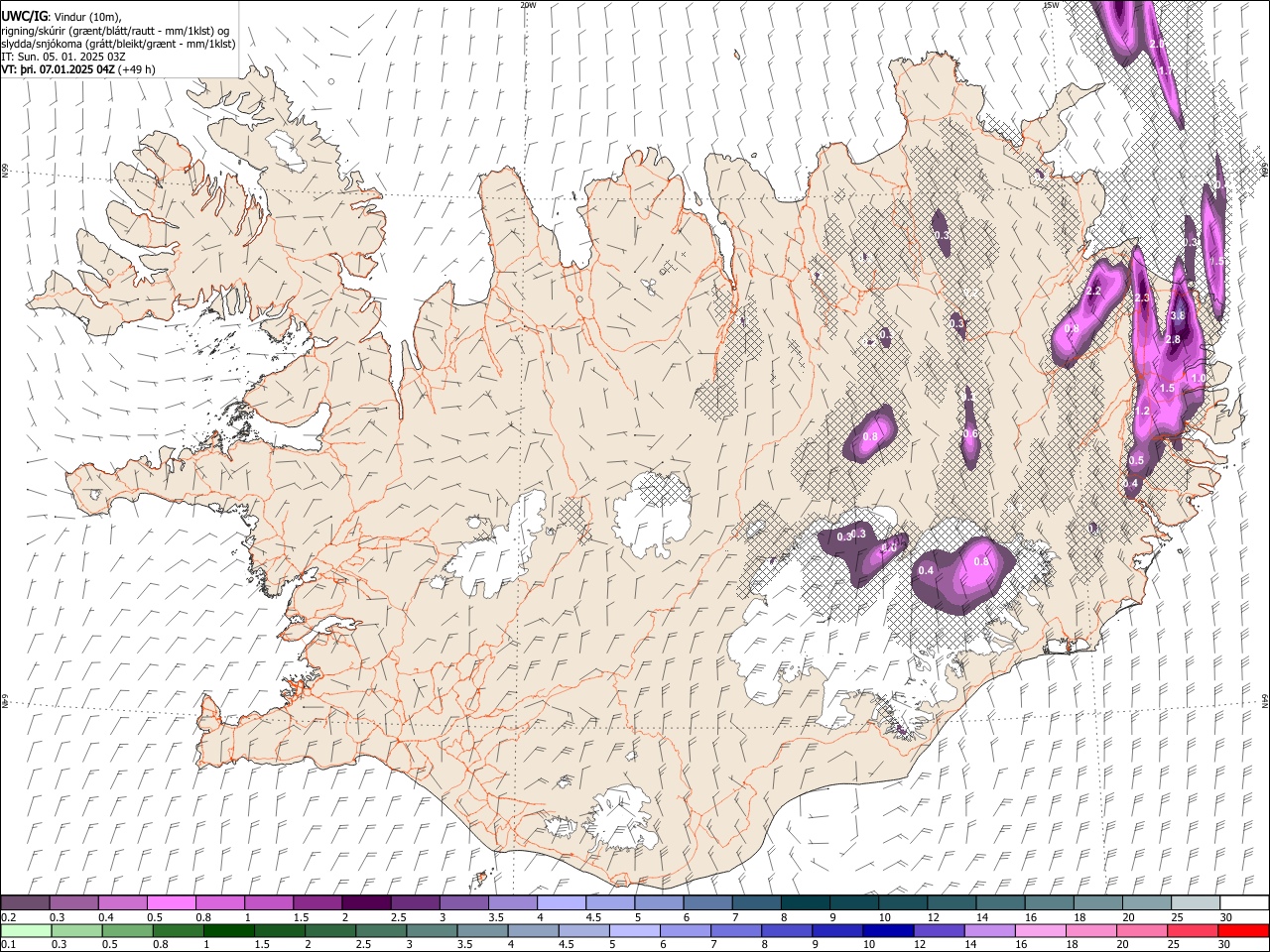Click the 'VT: þri. 07.01.2025 04Z' valid time
Viewport: 1270px width, 952px height.
pyautogui.click(x=59, y=69)
